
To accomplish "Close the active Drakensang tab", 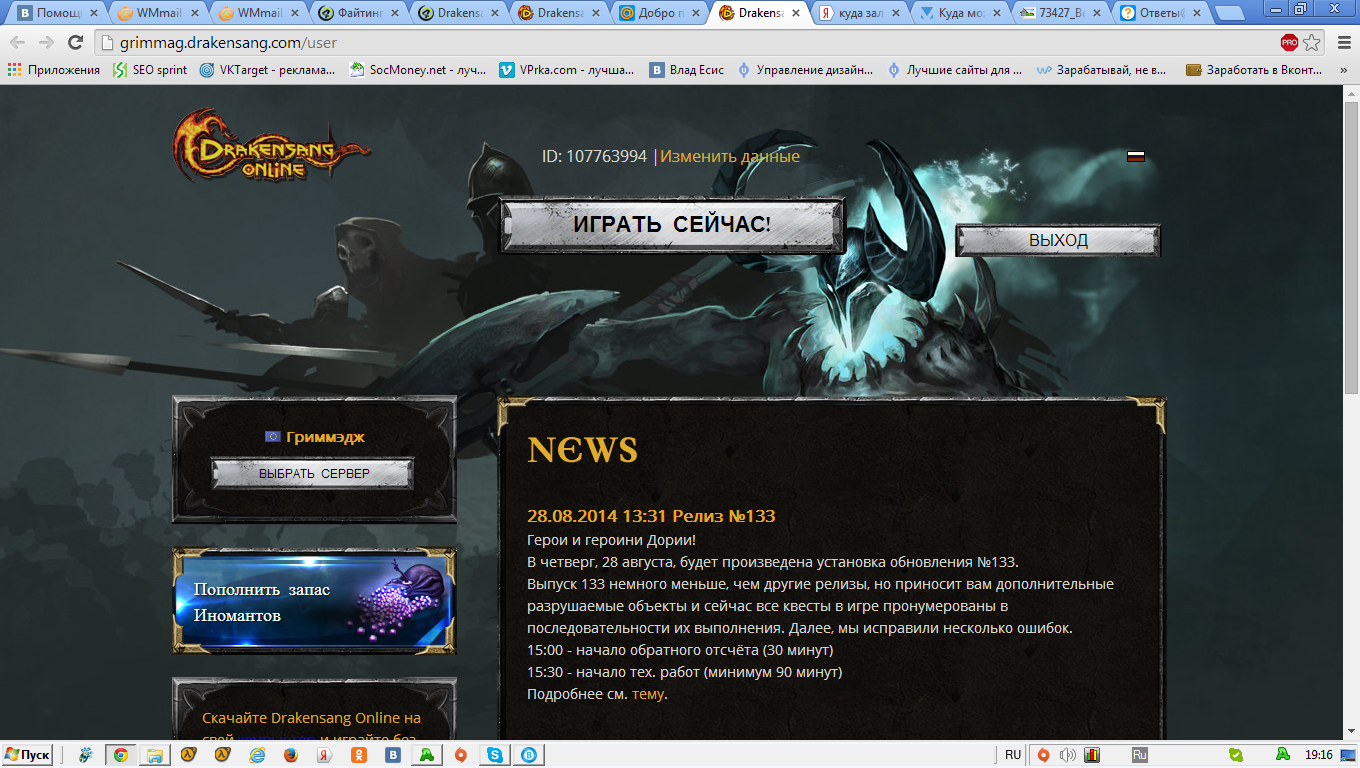I will [x=796, y=13].
